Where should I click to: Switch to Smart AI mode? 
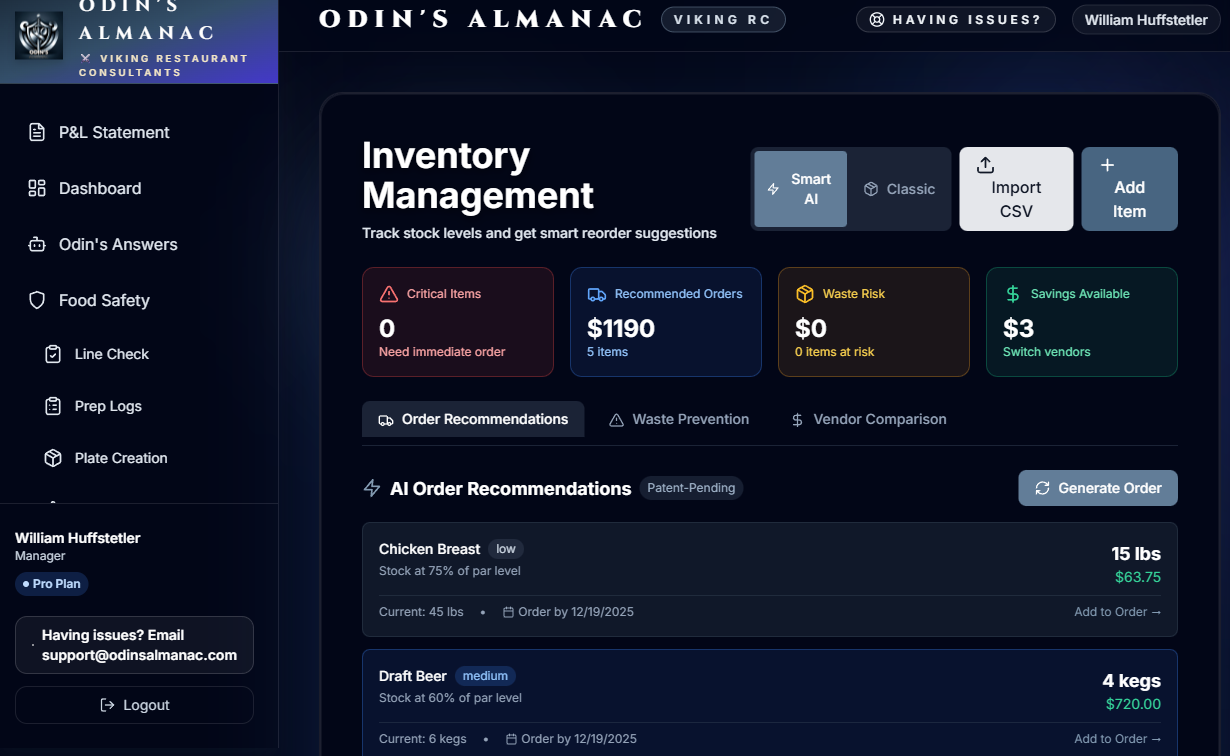coord(800,189)
